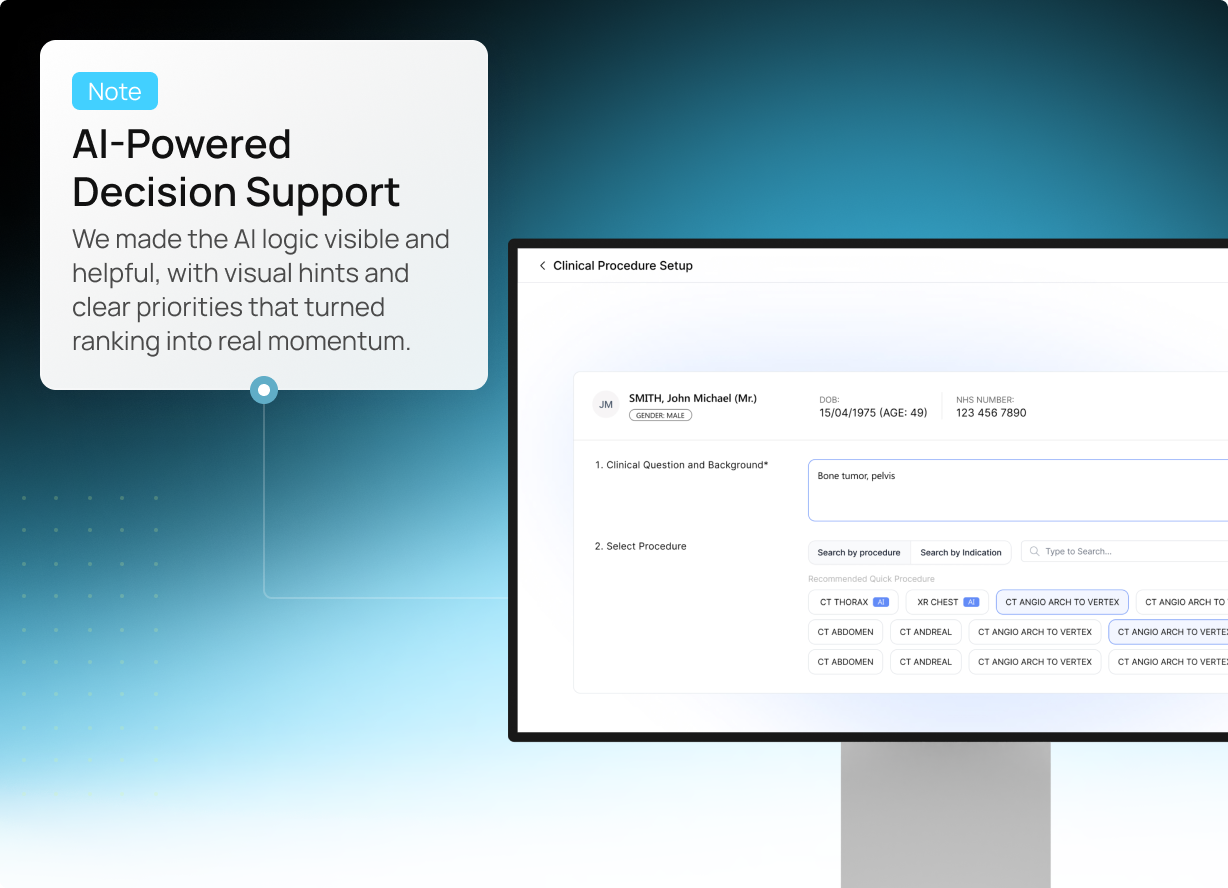Click the GENDER: MALE badge
This screenshot has height=888, width=1228.
tap(660, 415)
